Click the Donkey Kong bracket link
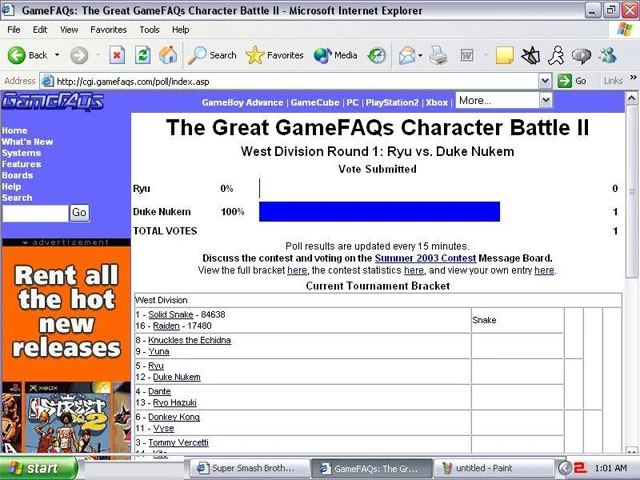 pos(174,417)
